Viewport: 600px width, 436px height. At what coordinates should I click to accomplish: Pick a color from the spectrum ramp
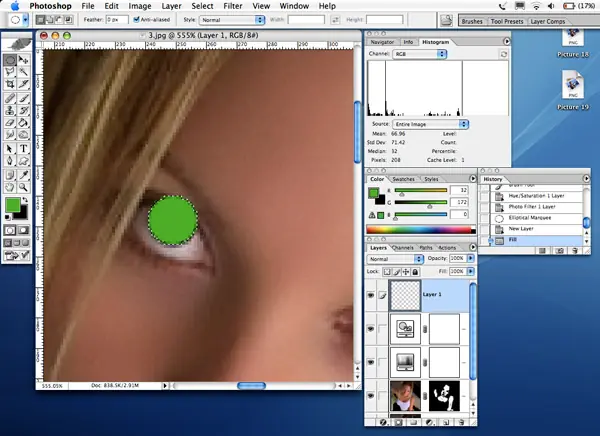point(421,230)
